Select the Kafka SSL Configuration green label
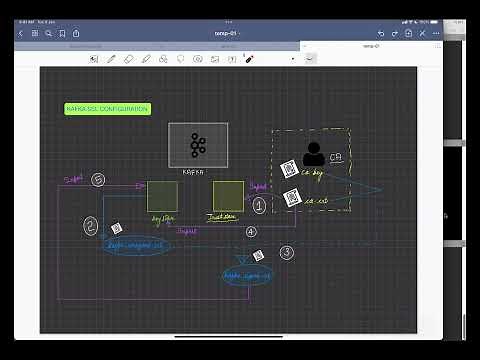The width and height of the screenshot is (480, 360). click(107, 109)
